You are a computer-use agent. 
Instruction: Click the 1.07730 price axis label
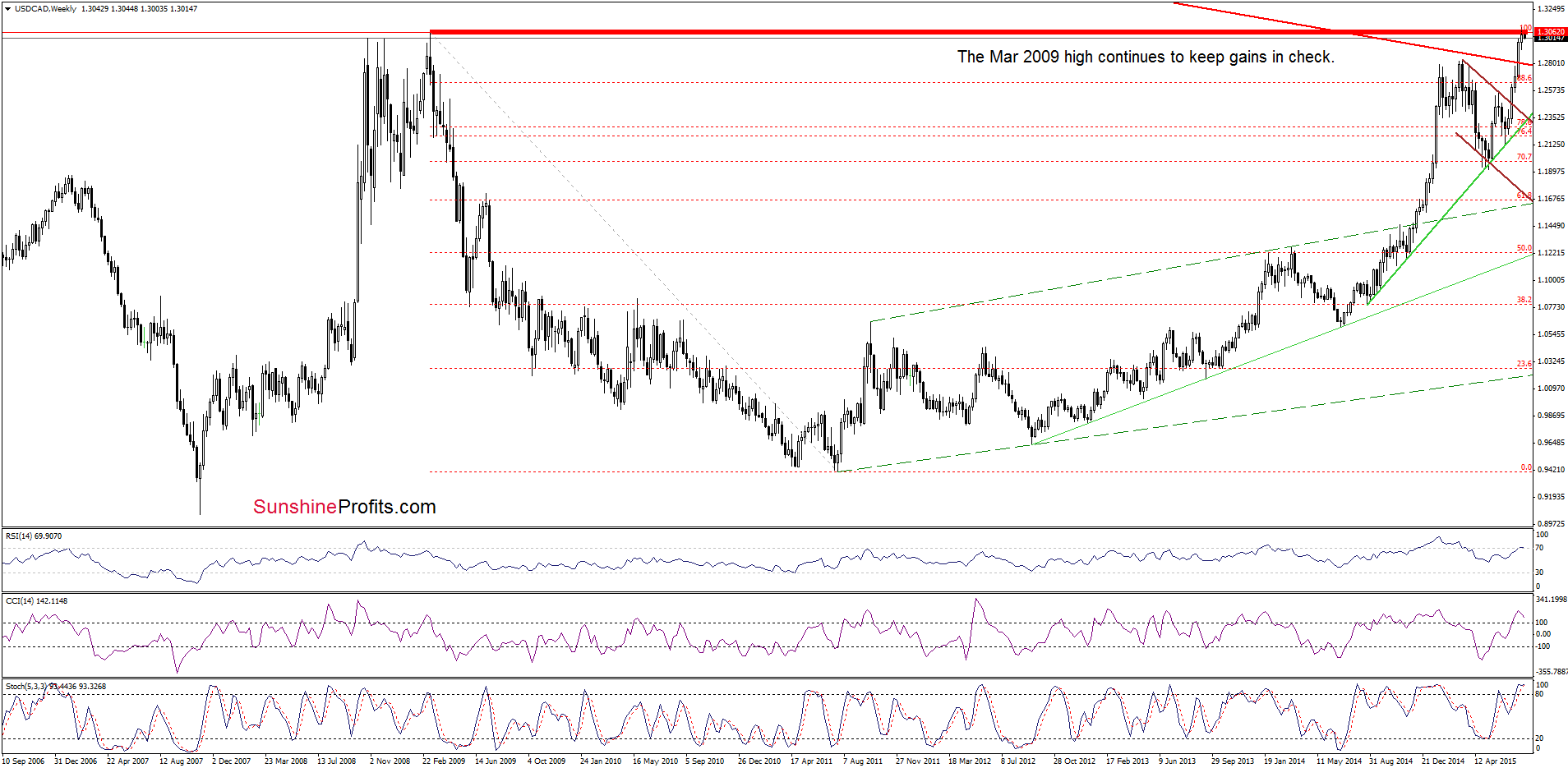coord(1551,307)
